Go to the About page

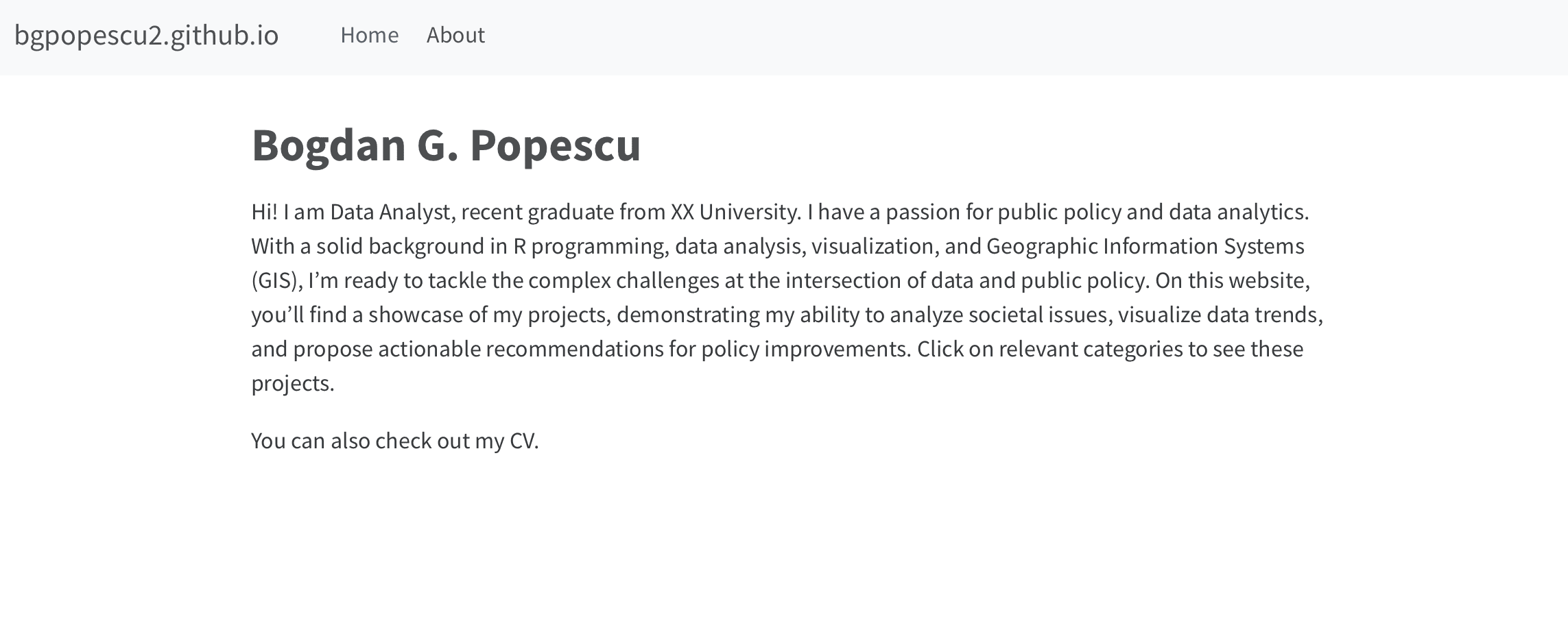click(x=455, y=36)
